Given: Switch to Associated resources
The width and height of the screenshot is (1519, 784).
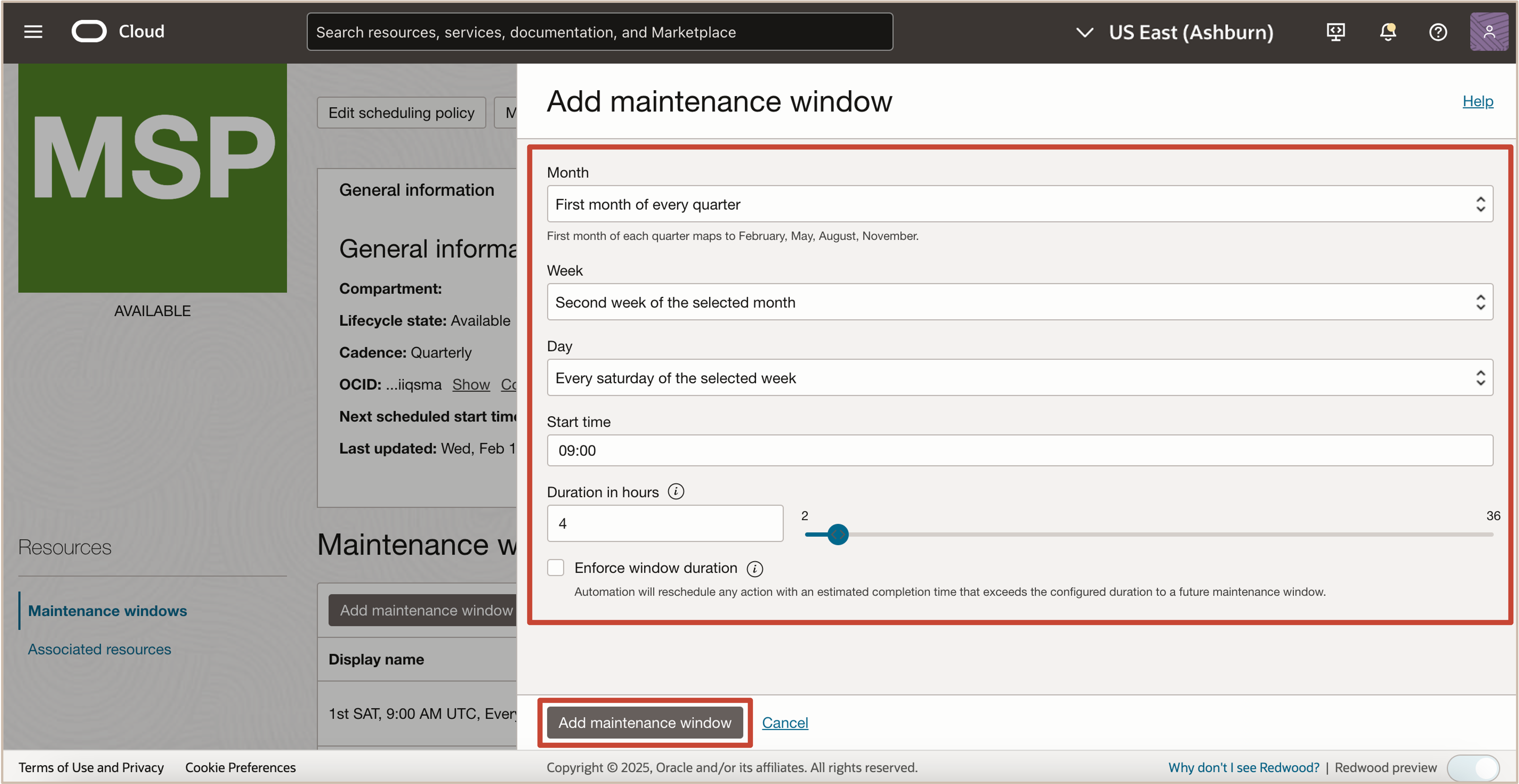Looking at the screenshot, I should tap(99, 649).
